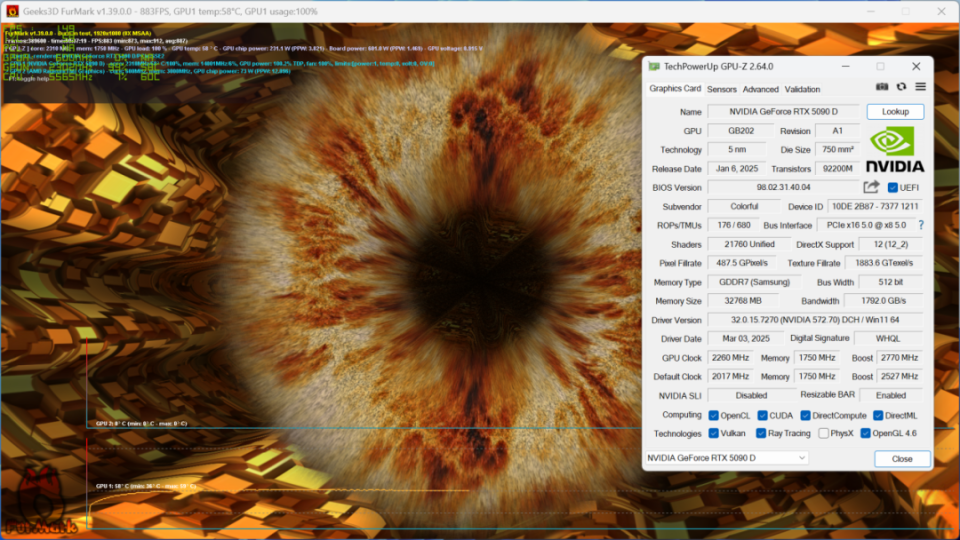This screenshot has width=960, height=540.
Task: Click the Die Size value 750 mm²
Action: click(x=838, y=149)
